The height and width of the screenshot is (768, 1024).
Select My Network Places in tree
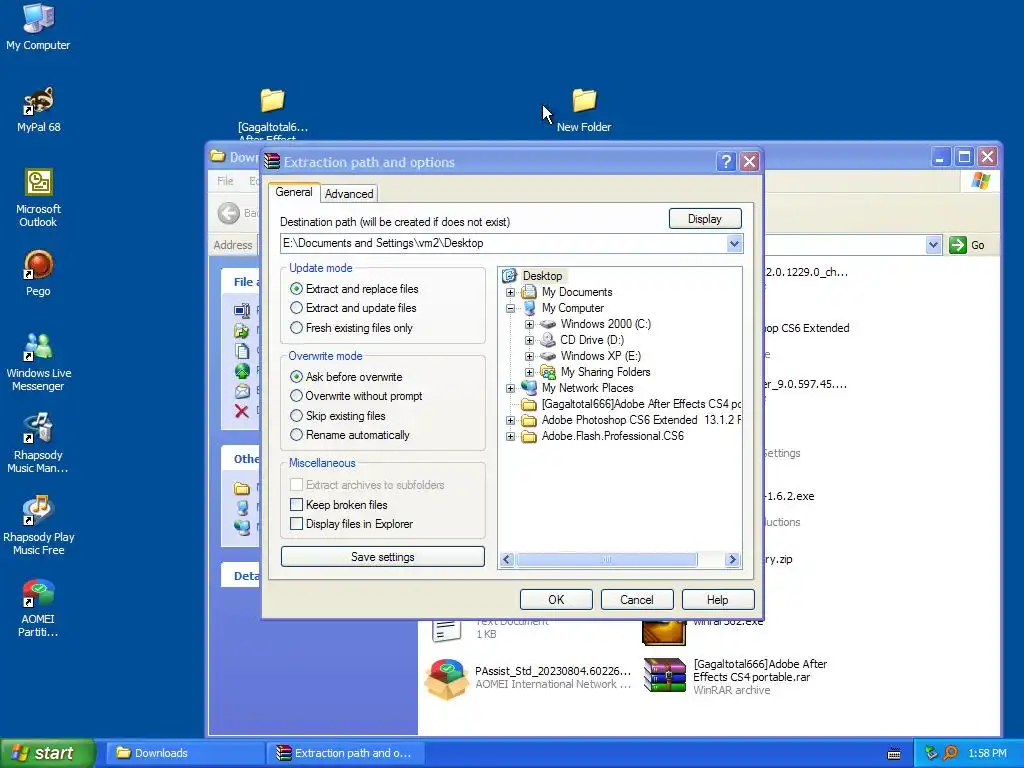[x=587, y=388]
